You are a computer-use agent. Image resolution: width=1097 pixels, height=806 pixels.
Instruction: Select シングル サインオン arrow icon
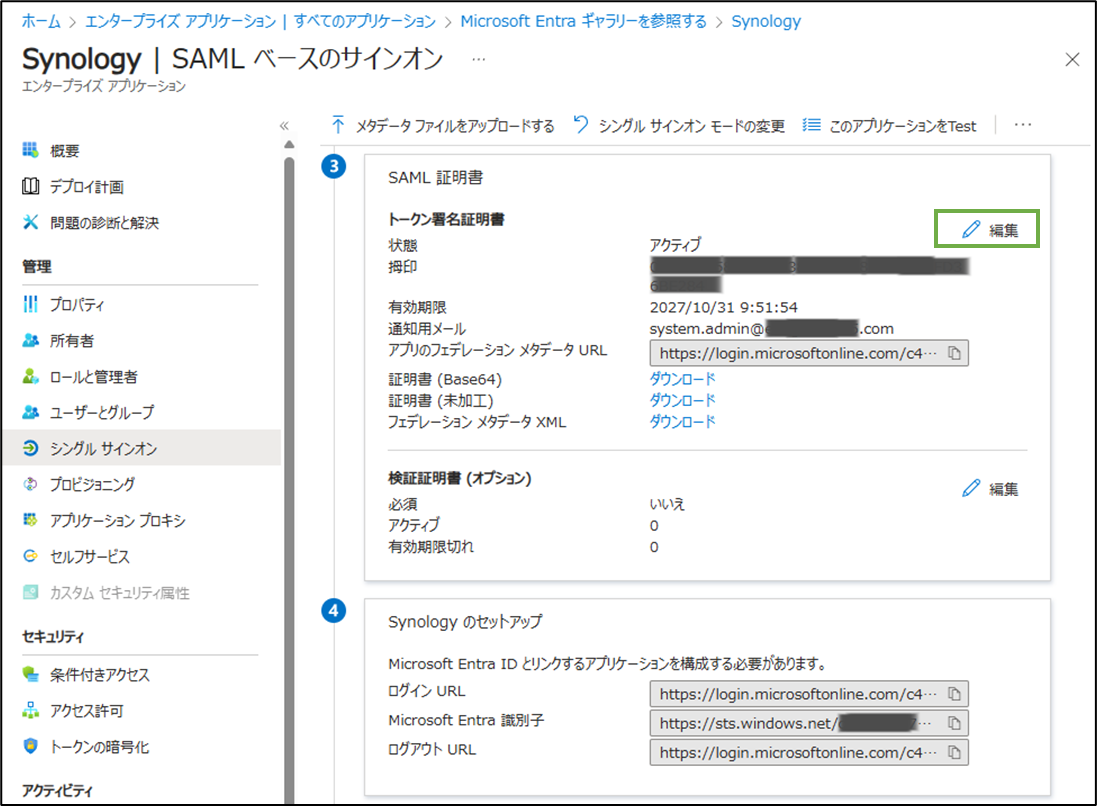pos(30,448)
